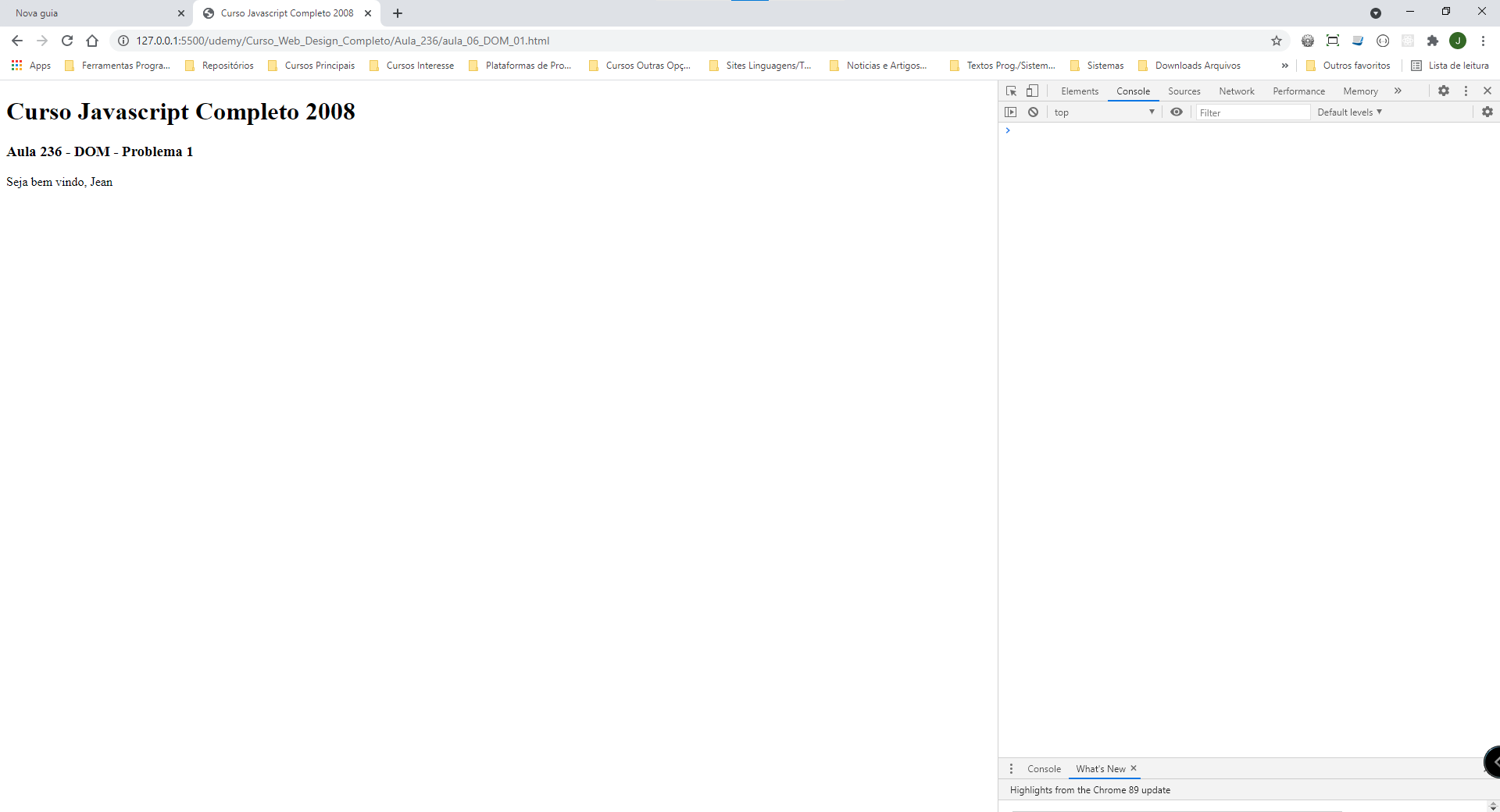Select the What's New drawer tab
1500x812 pixels.
point(1101,769)
